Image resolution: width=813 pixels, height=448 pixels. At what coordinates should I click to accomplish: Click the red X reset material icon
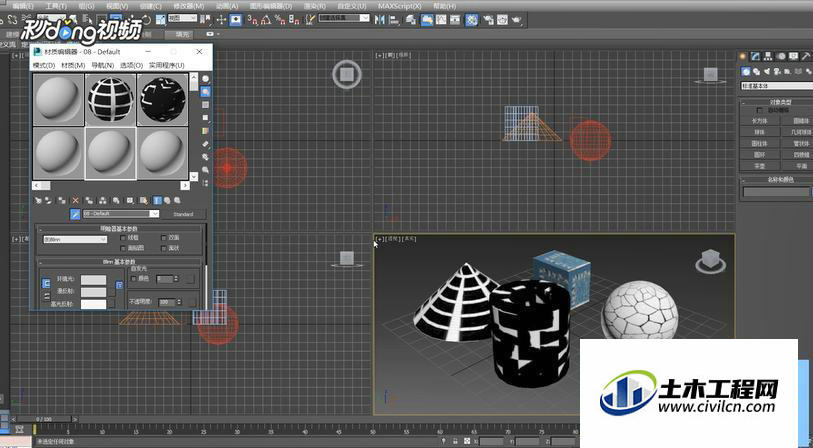click(75, 201)
